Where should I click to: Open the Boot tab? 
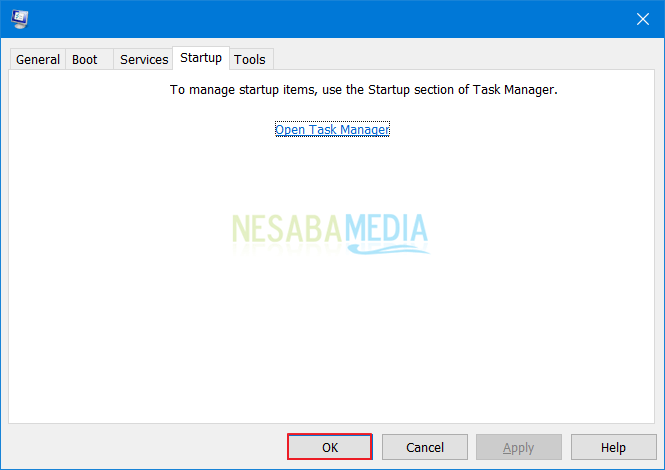pyautogui.click(x=84, y=59)
